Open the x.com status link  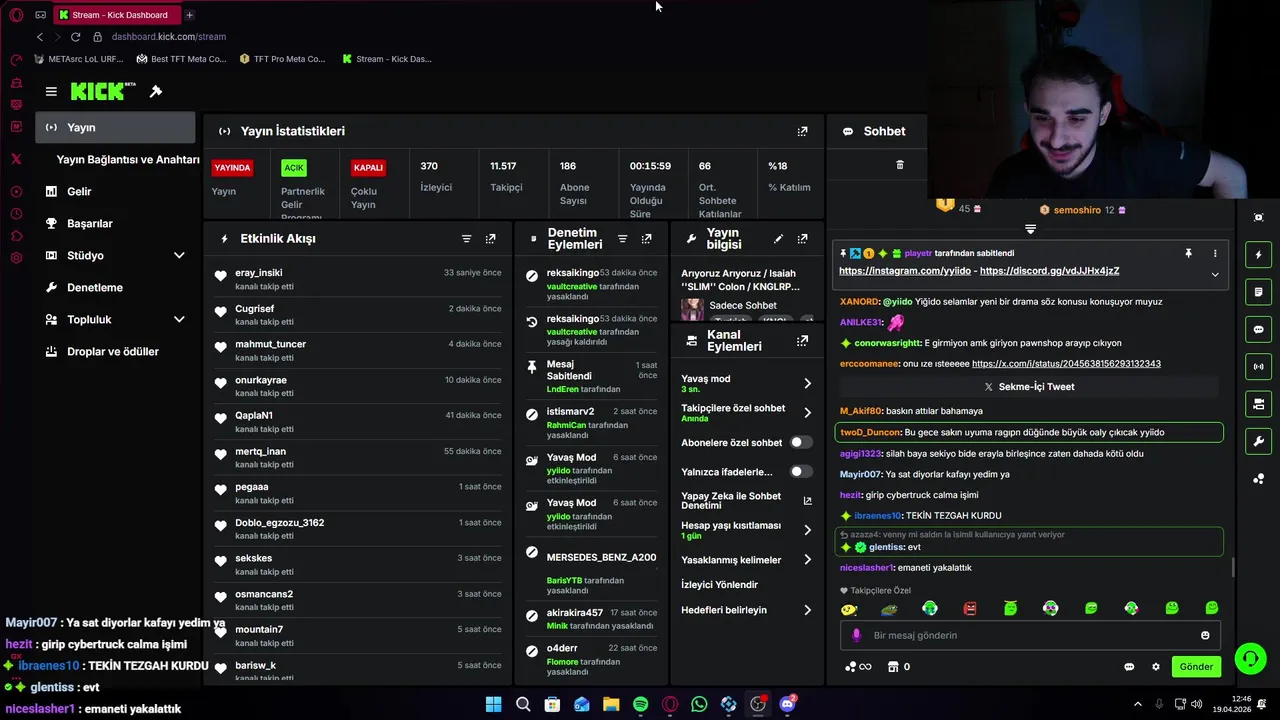point(1066,364)
